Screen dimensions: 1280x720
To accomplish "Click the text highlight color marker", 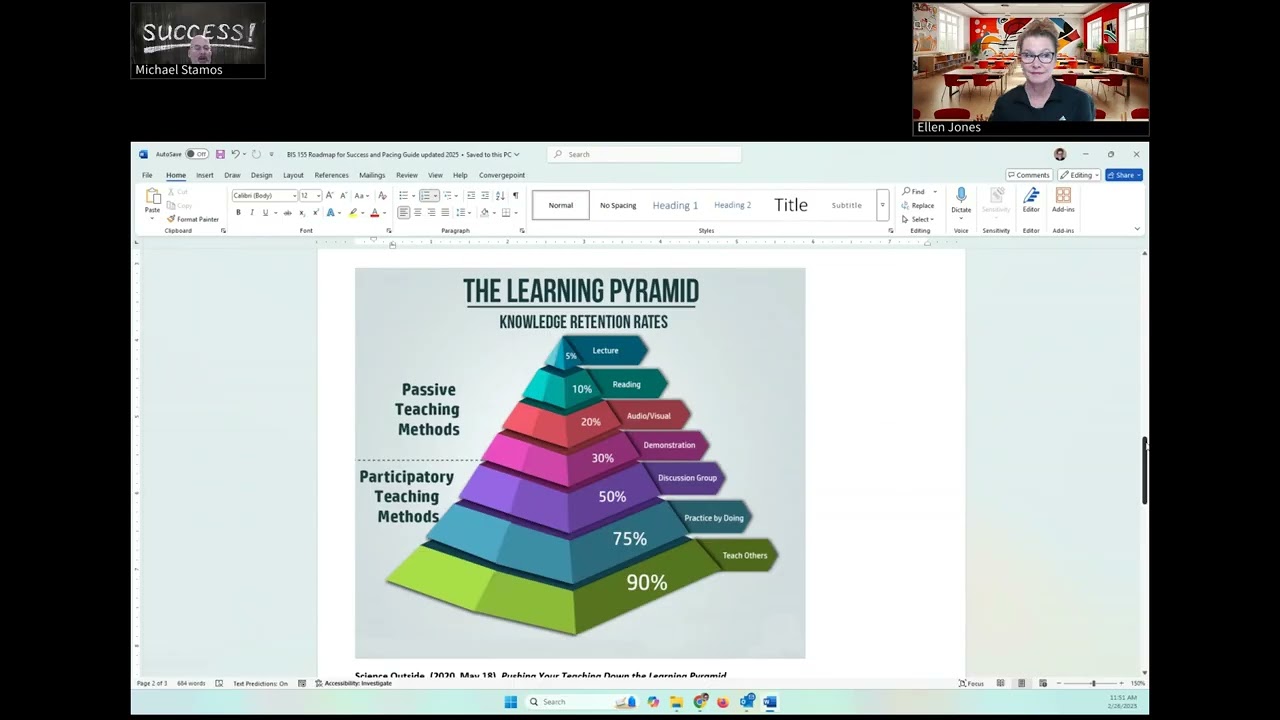I will coord(353,213).
